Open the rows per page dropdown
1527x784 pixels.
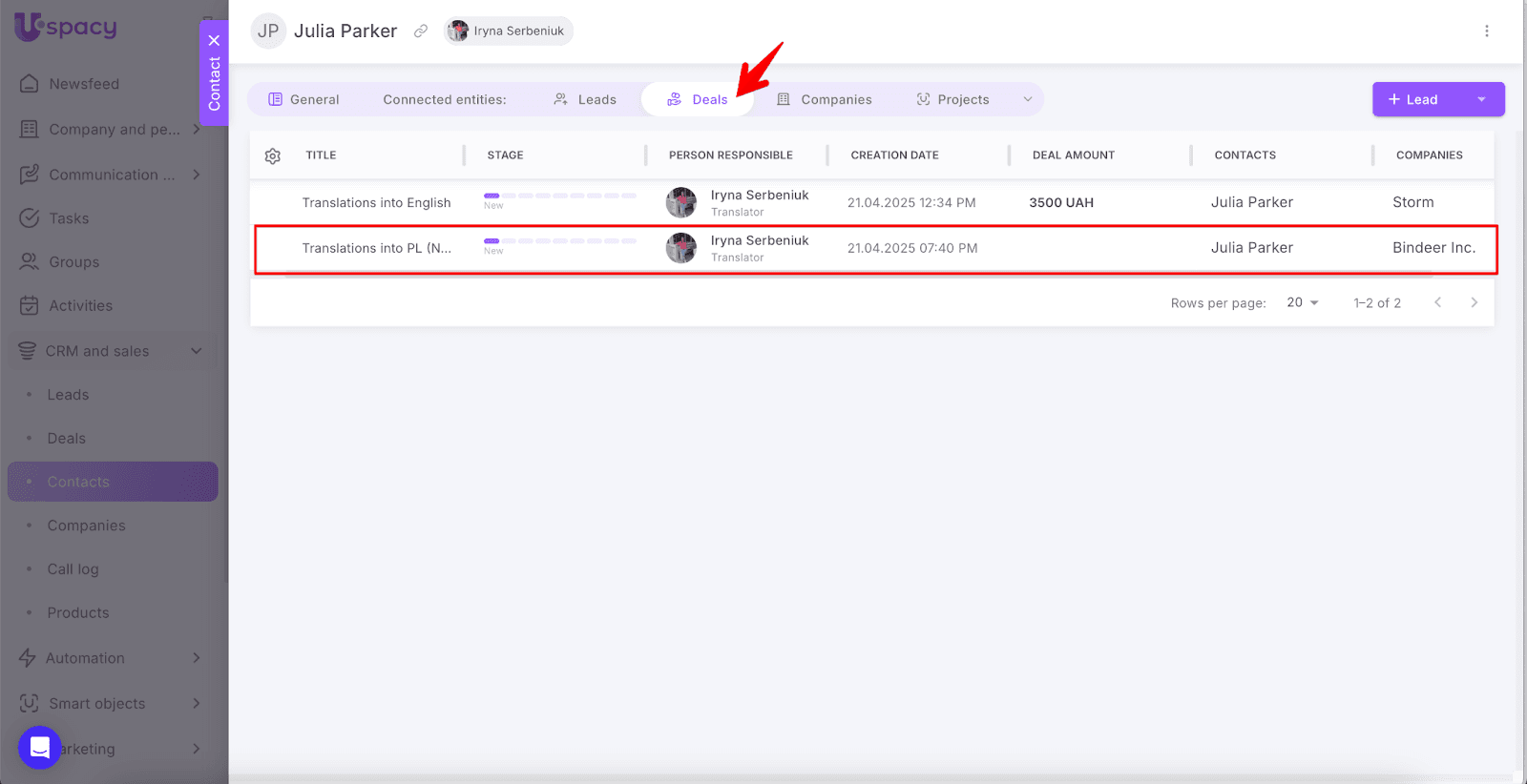pyautogui.click(x=1302, y=302)
